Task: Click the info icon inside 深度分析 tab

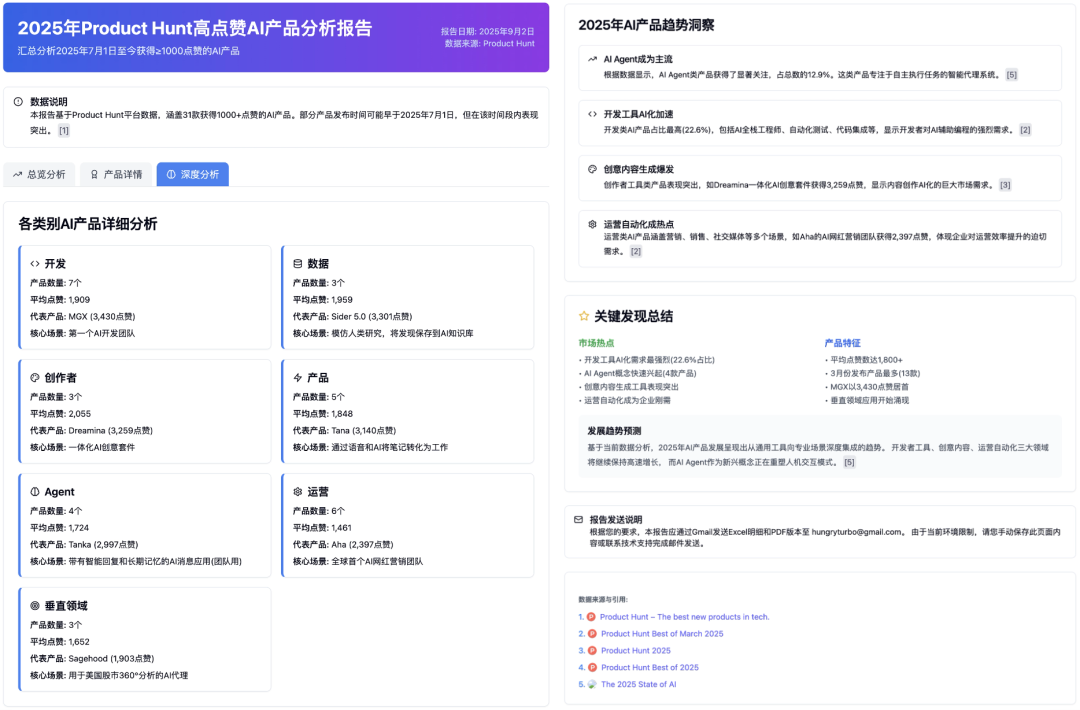Action: 171,174
